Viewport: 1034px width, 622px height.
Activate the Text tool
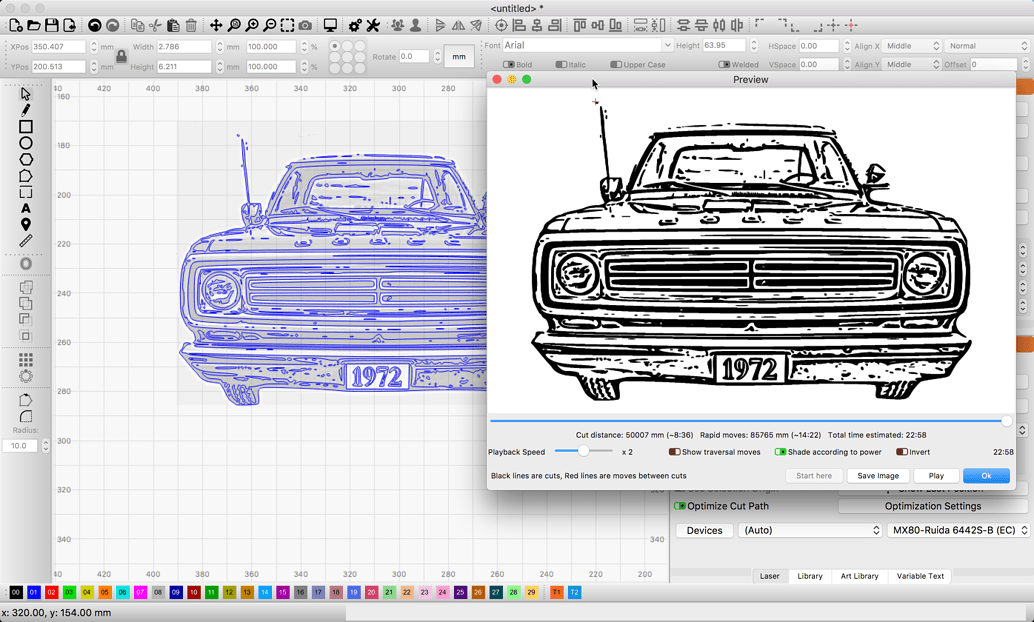(24, 208)
